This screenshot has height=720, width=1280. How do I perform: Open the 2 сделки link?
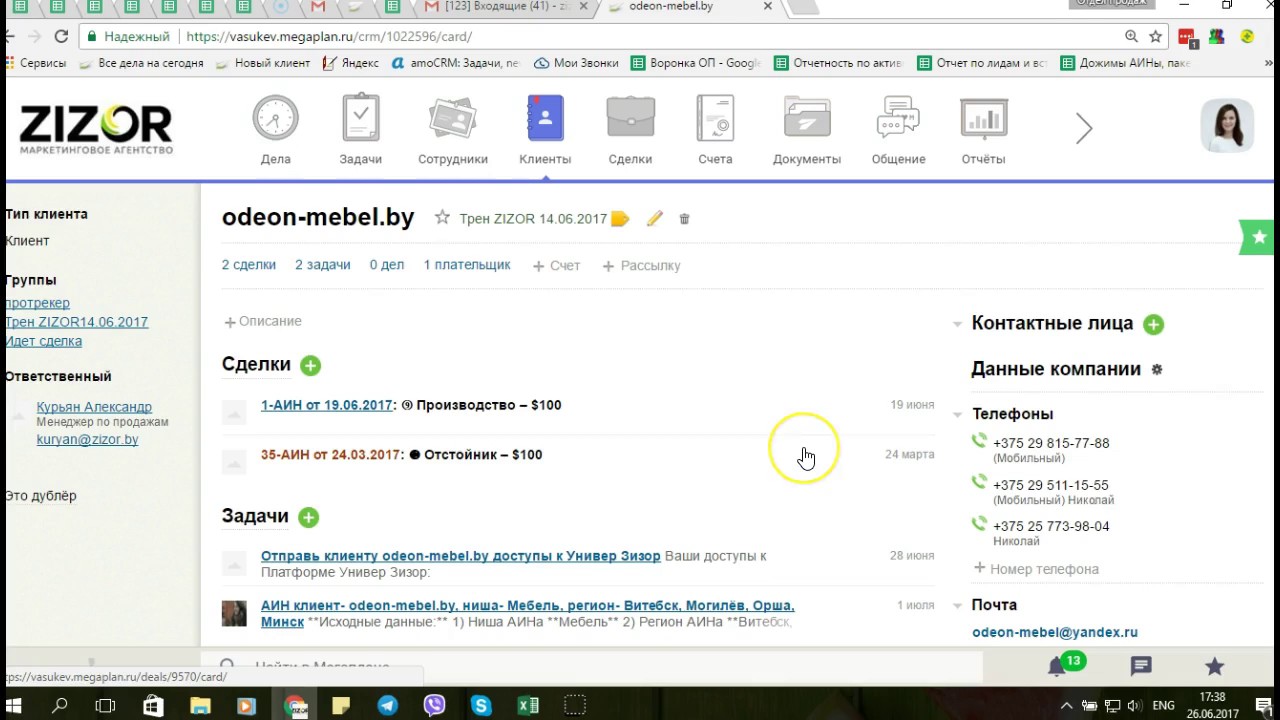pos(249,265)
